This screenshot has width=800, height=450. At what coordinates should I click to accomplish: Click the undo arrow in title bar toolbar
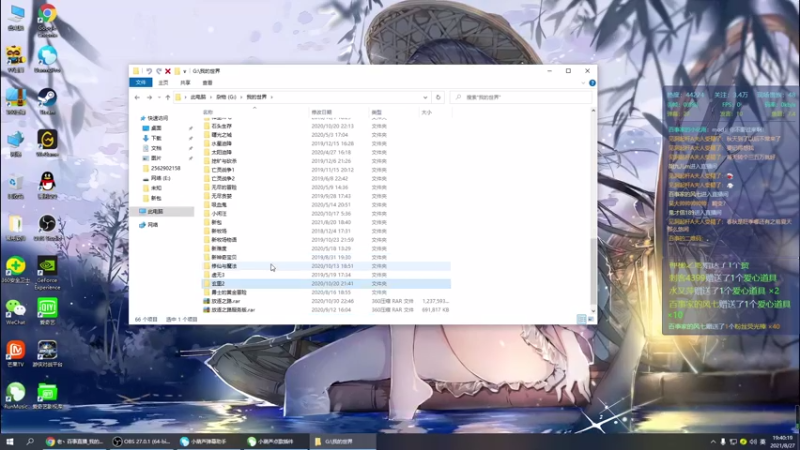tap(149, 71)
